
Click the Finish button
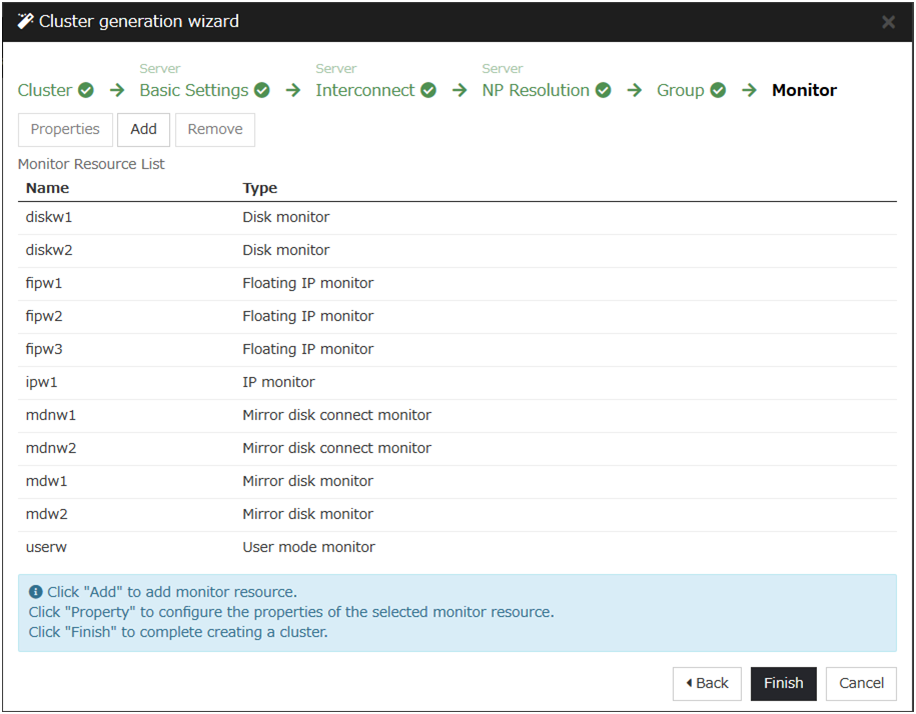tap(783, 683)
